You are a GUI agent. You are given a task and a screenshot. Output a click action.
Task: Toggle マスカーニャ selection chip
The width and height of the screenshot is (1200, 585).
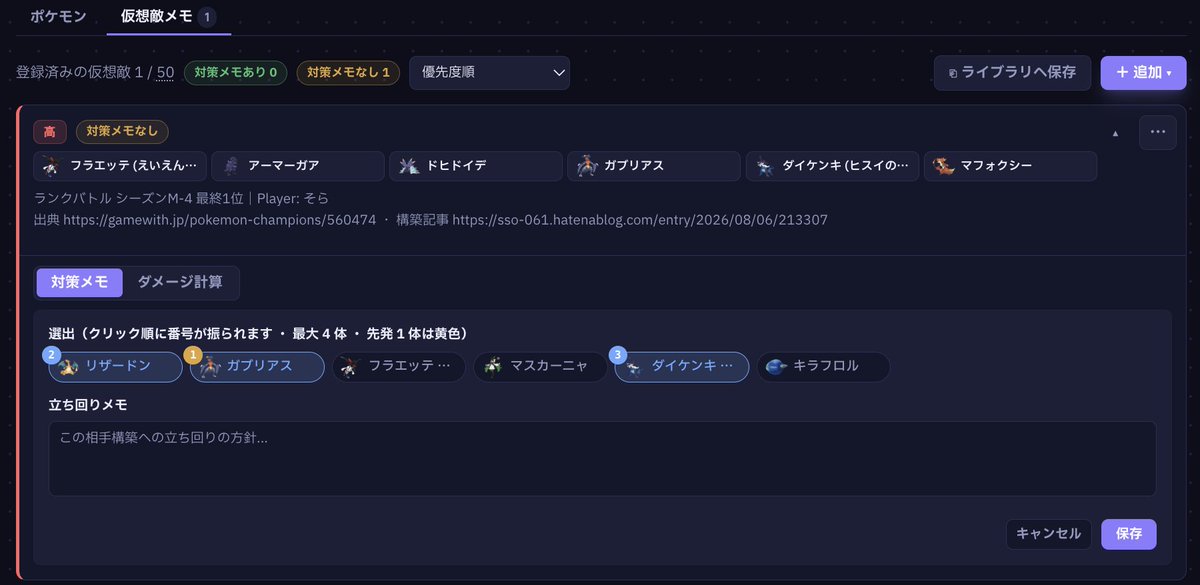[540, 367]
